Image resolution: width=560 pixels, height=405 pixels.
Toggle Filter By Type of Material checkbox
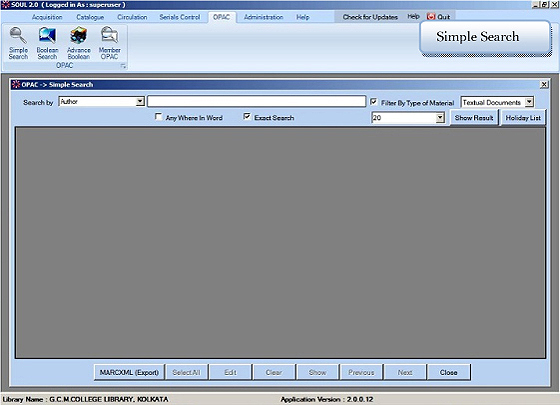point(374,102)
